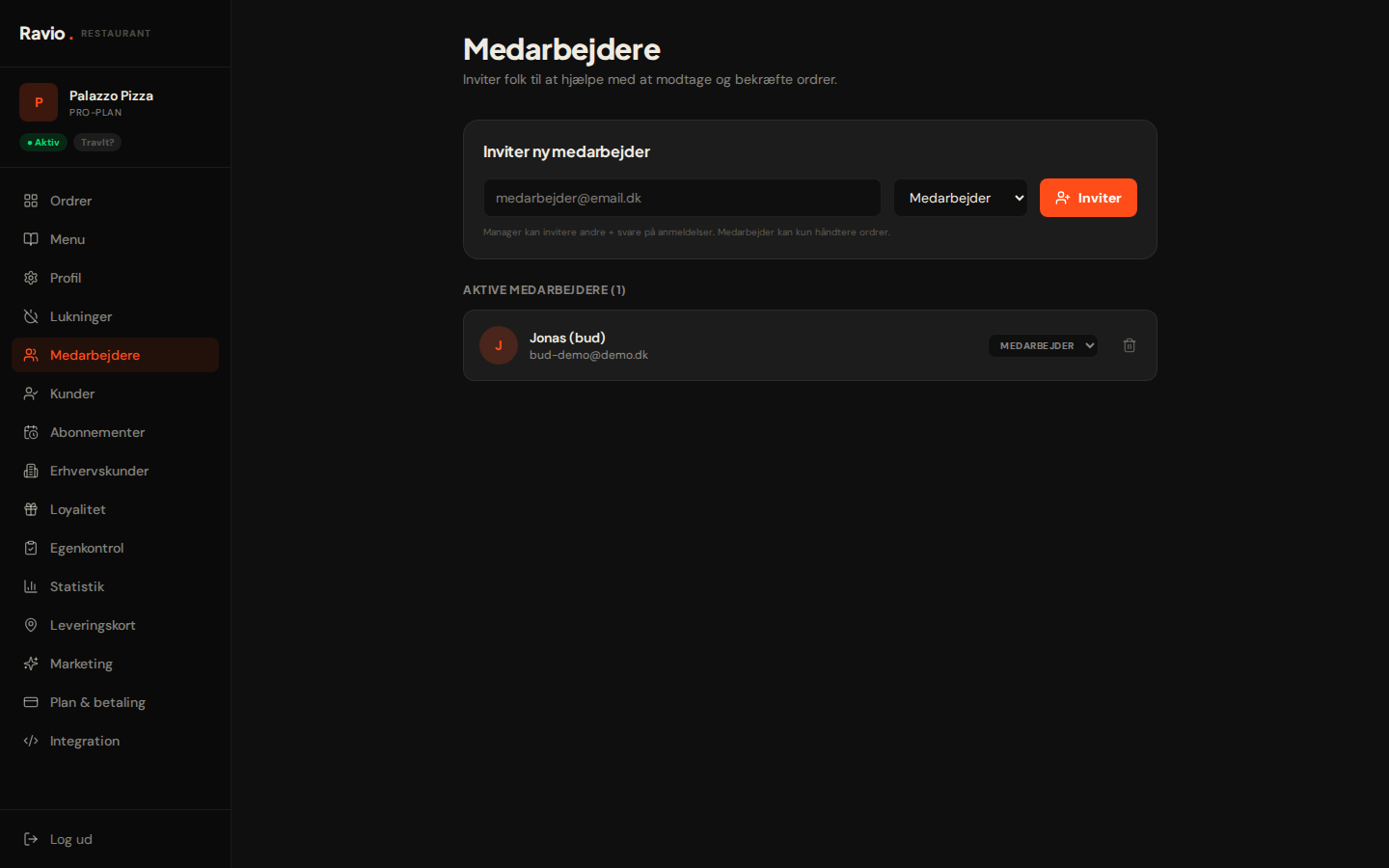Click the Manager permissions hint text
The image size is (1389, 868).
(686, 232)
